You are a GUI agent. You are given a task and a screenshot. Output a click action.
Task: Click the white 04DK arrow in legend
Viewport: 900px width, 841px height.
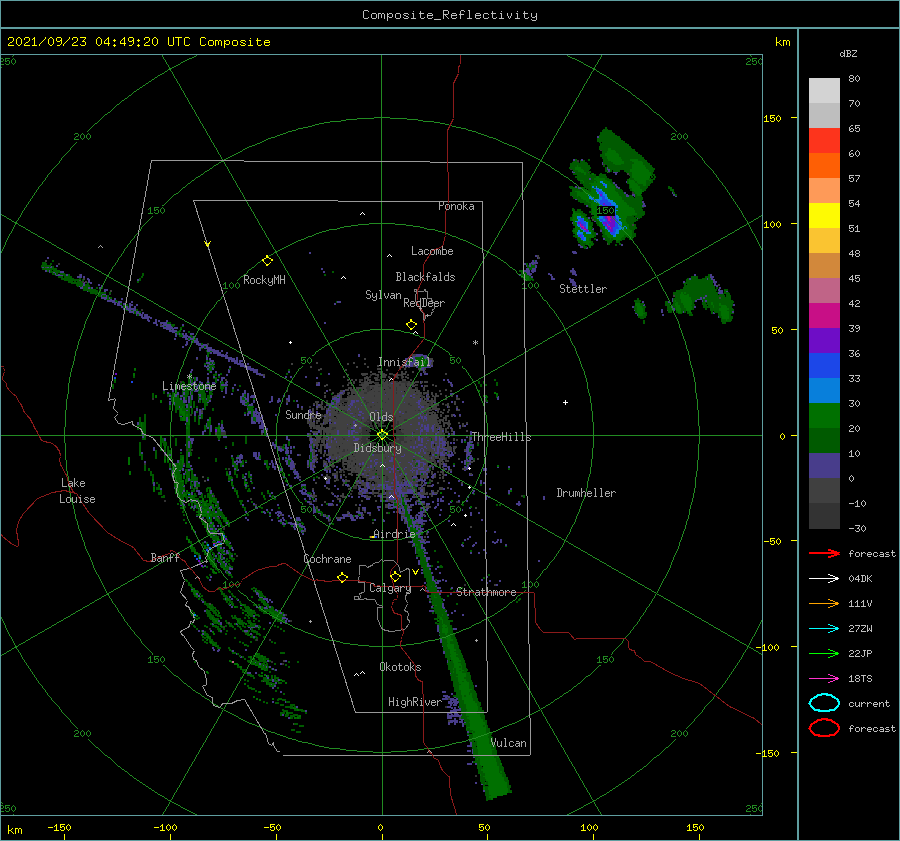[824, 578]
